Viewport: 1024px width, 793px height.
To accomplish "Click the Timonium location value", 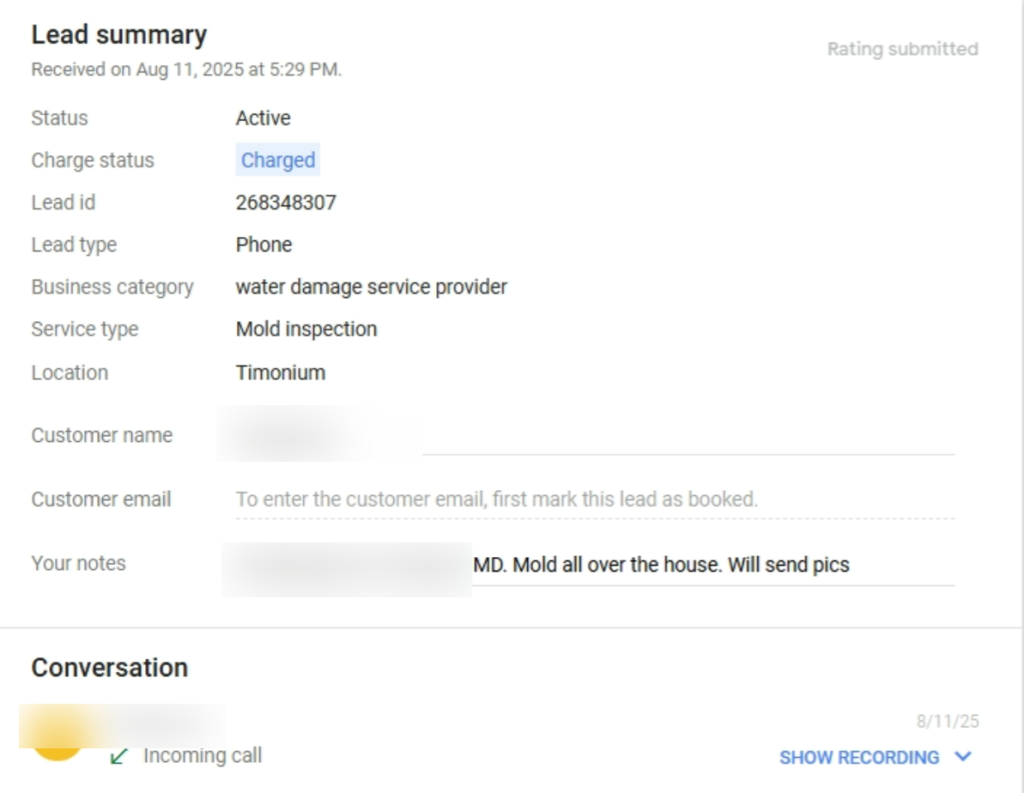I will tap(280, 373).
